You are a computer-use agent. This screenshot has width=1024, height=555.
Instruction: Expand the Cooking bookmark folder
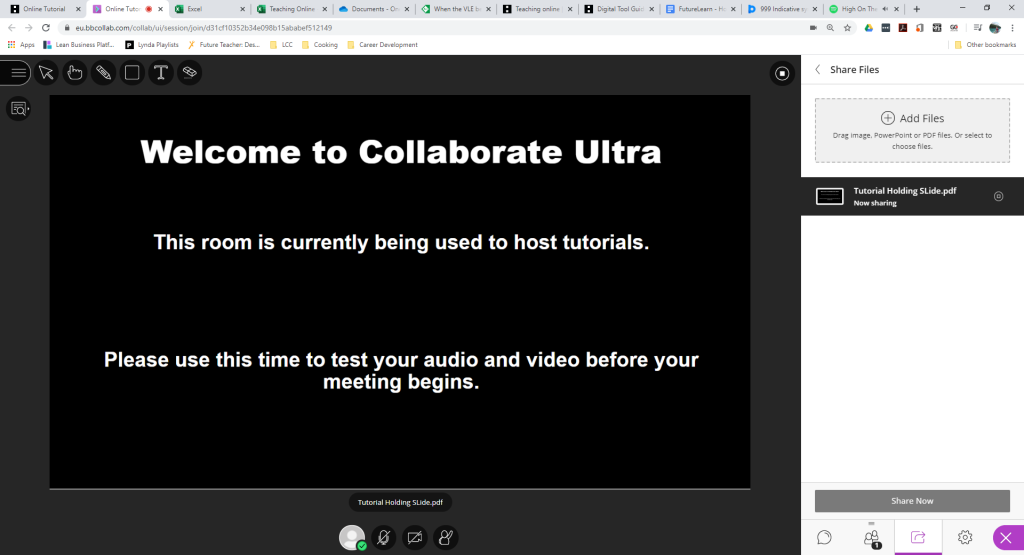(x=319, y=45)
